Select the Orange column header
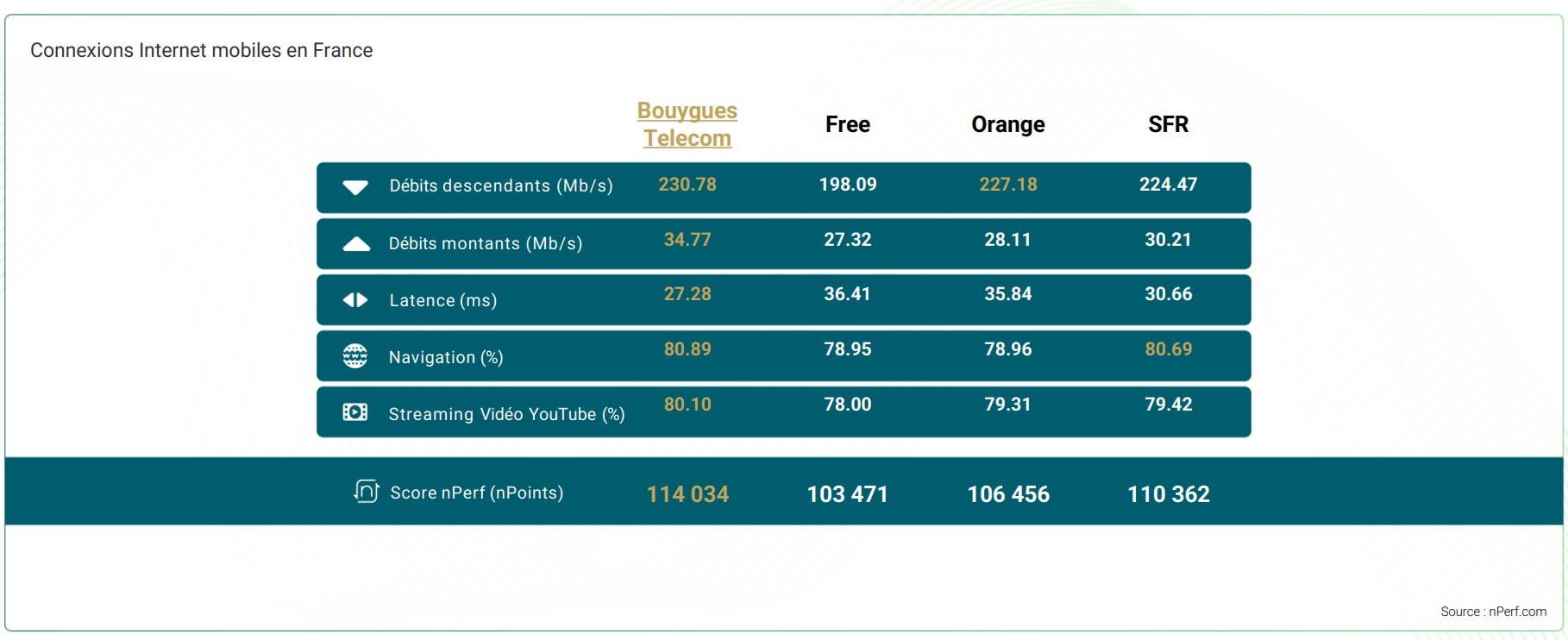1568x640 pixels. [x=1008, y=124]
